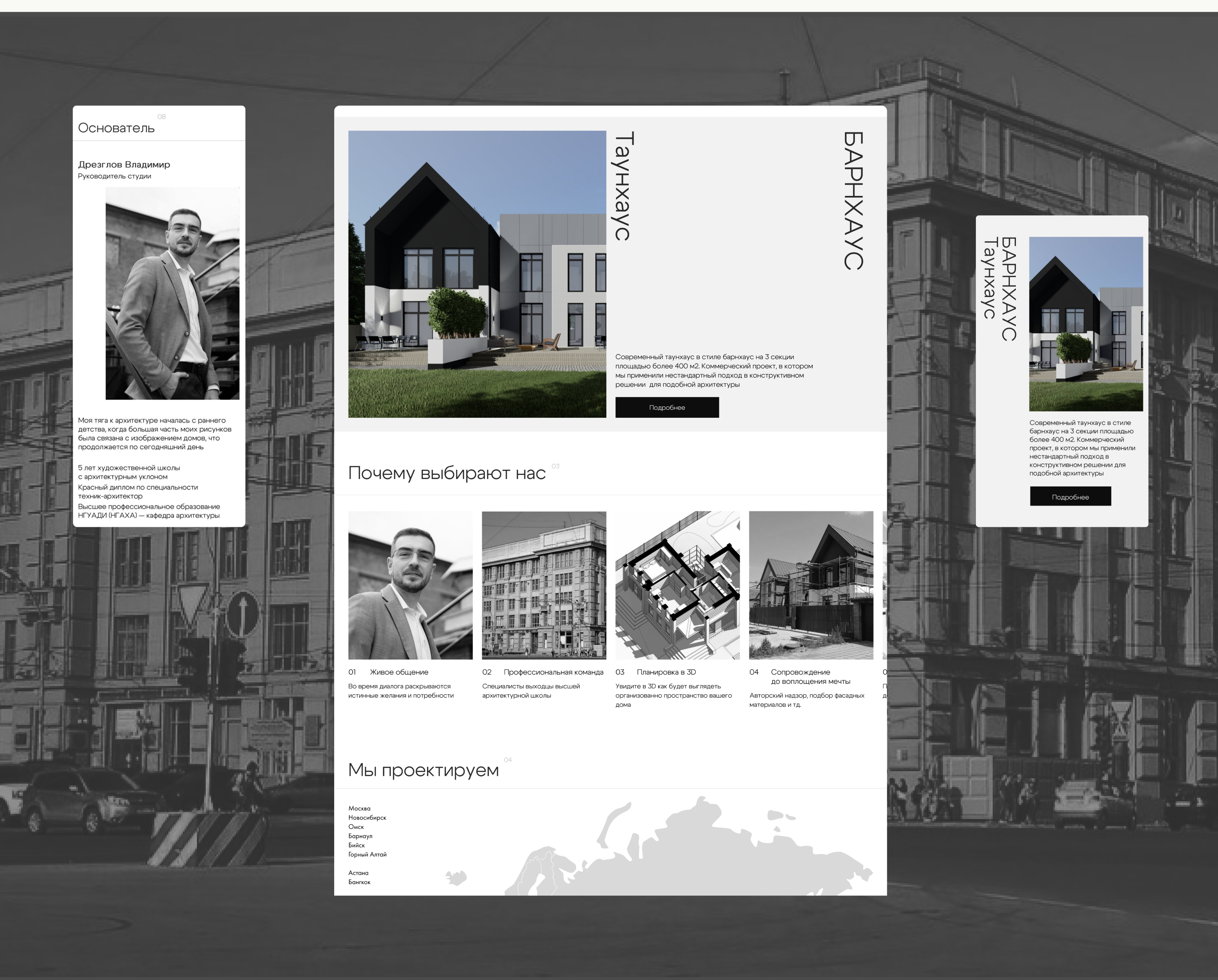Open the townhouse render in the narrow right card
The image size is (1218, 980).
(1085, 323)
